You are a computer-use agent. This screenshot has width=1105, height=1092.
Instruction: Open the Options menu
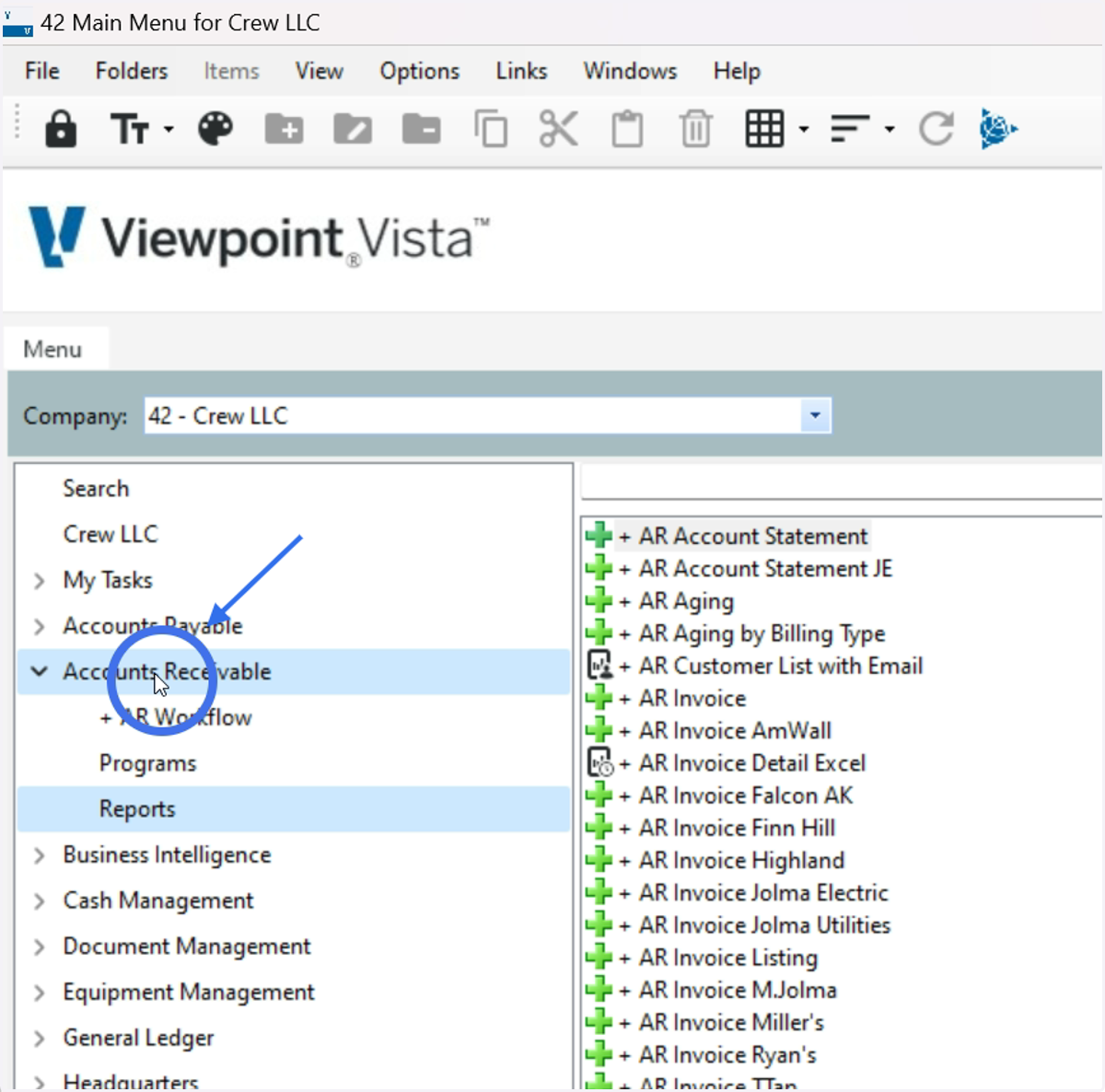[420, 71]
